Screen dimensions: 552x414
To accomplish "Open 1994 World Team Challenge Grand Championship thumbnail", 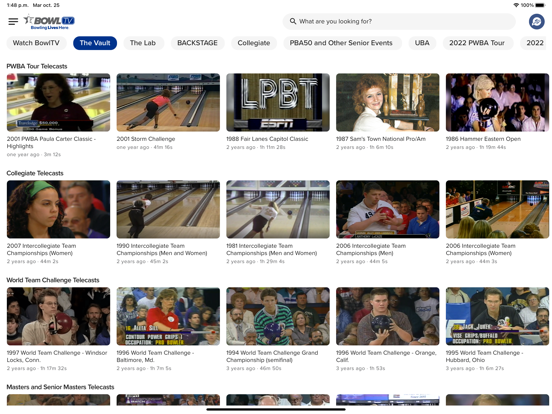I will [x=278, y=316].
